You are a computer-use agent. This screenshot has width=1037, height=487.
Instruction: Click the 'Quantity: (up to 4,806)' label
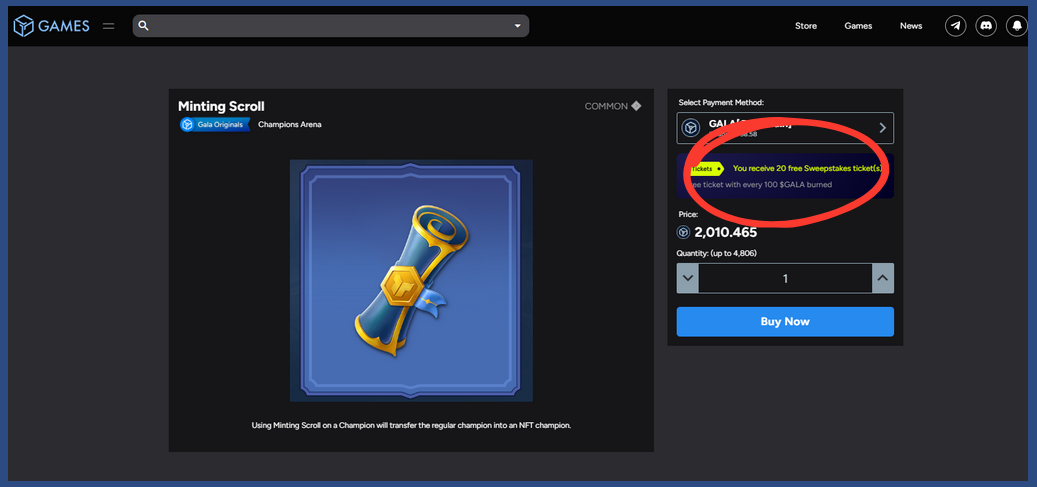716,253
